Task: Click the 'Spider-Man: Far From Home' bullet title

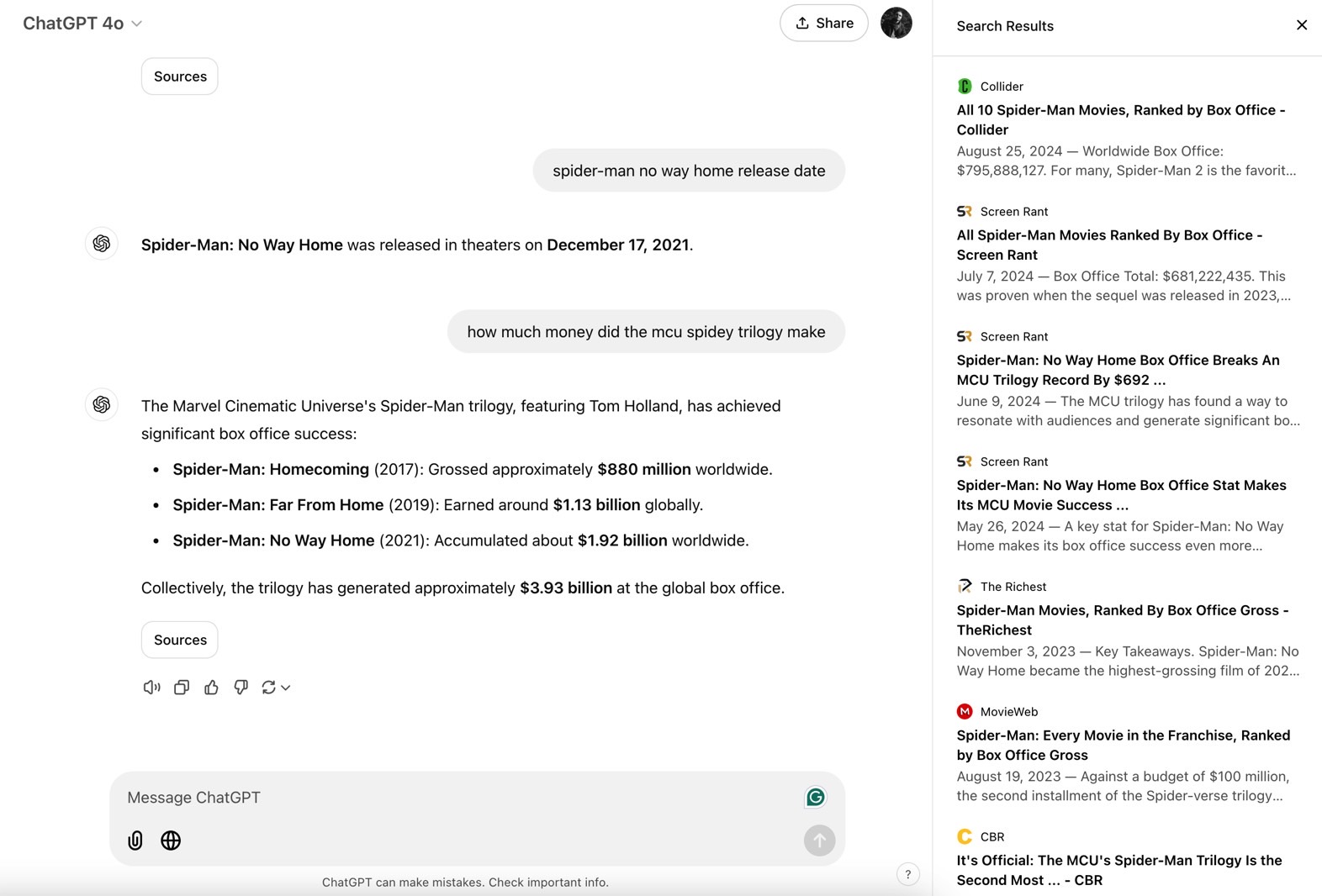Action: tap(278, 505)
